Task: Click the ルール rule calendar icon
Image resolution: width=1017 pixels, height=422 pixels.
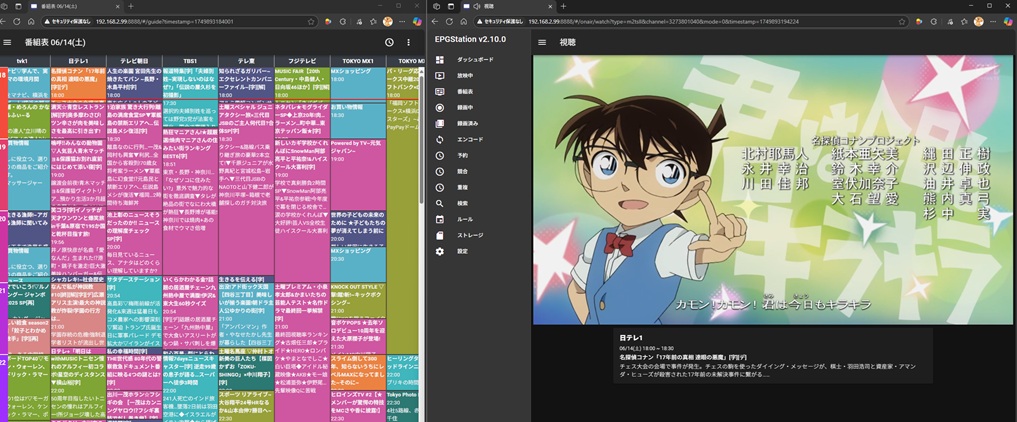Action: [x=440, y=219]
